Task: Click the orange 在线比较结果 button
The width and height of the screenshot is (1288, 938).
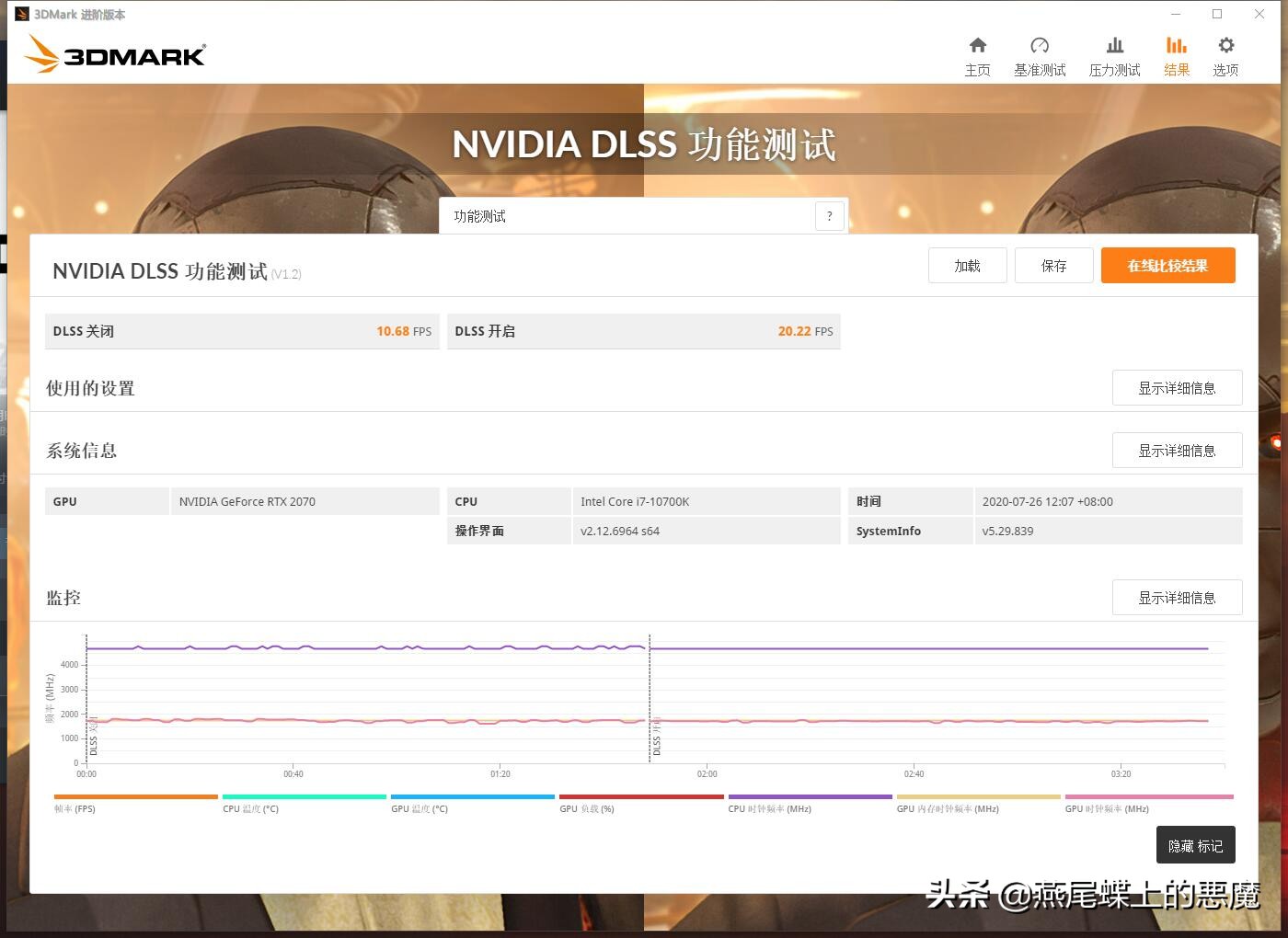Action: click(1167, 265)
